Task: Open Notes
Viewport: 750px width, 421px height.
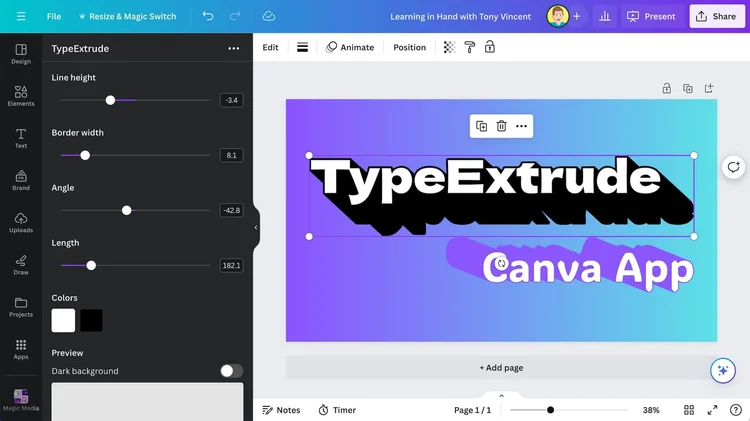Action: (x=281, y=410)
